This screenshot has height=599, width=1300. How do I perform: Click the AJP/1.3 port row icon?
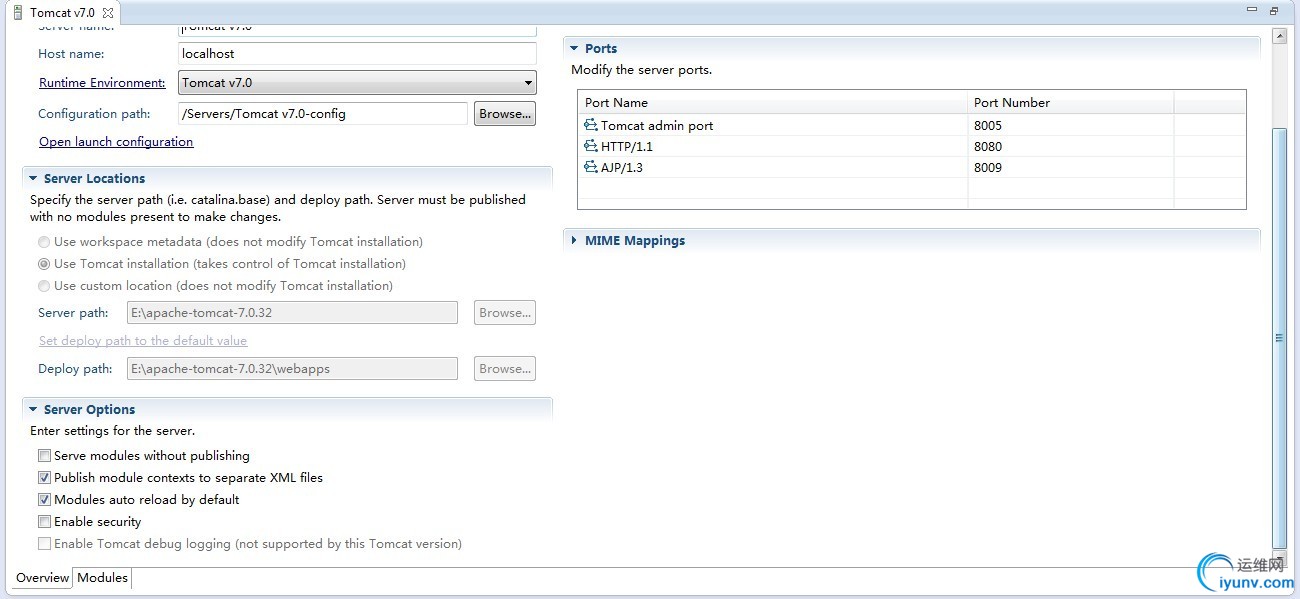[x=590, y=167]
